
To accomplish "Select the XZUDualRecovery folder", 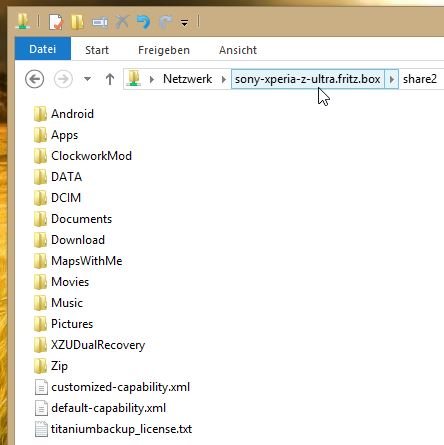I will click(89, 345).
